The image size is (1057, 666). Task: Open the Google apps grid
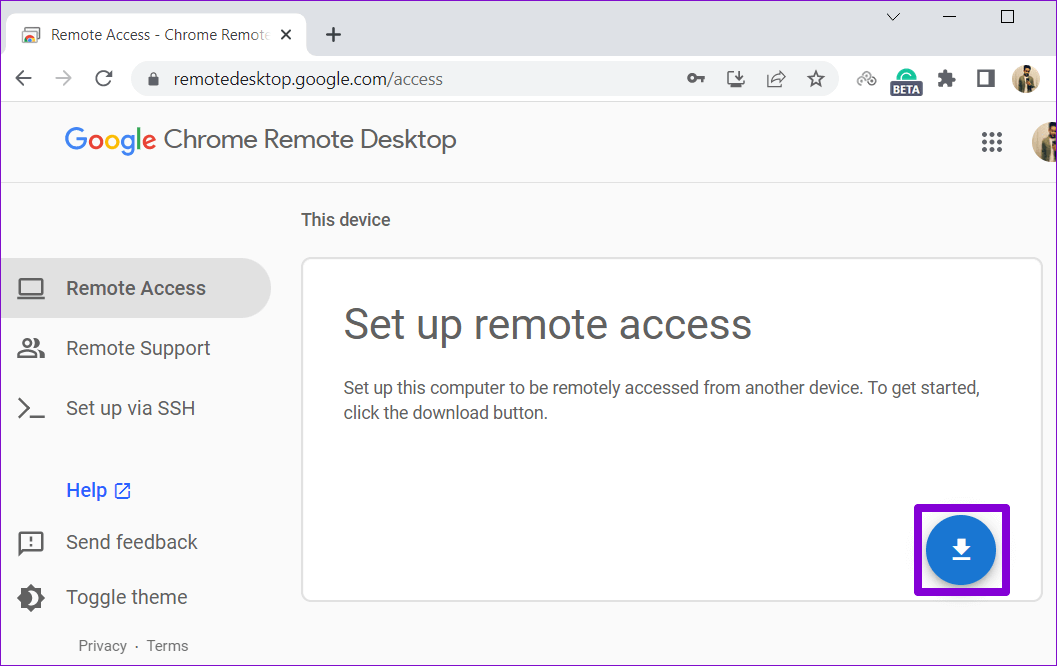pyautogui.click(x=991, y=142)
